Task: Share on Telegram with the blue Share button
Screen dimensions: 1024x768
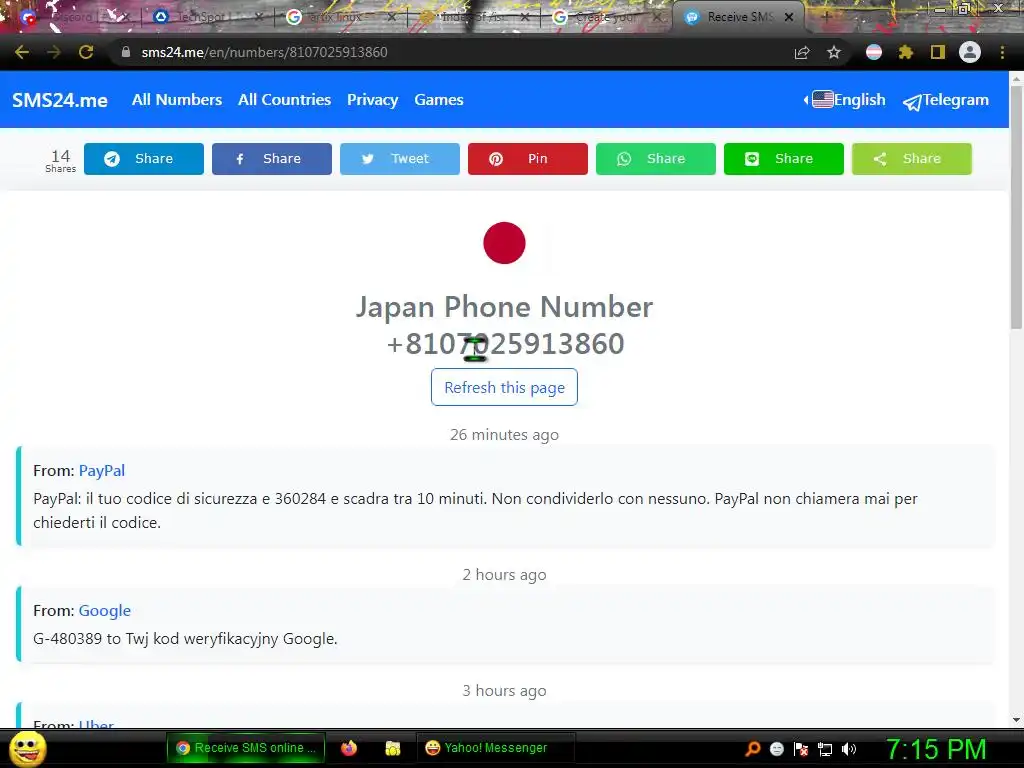Action: click(144, 159)
